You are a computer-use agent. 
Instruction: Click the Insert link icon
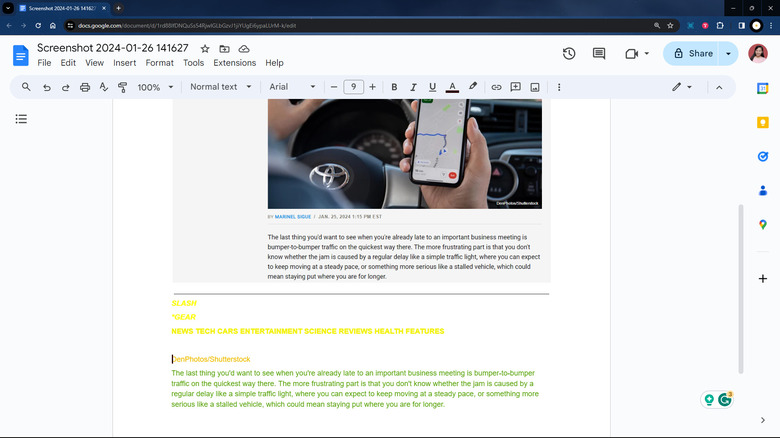(496, 87)
